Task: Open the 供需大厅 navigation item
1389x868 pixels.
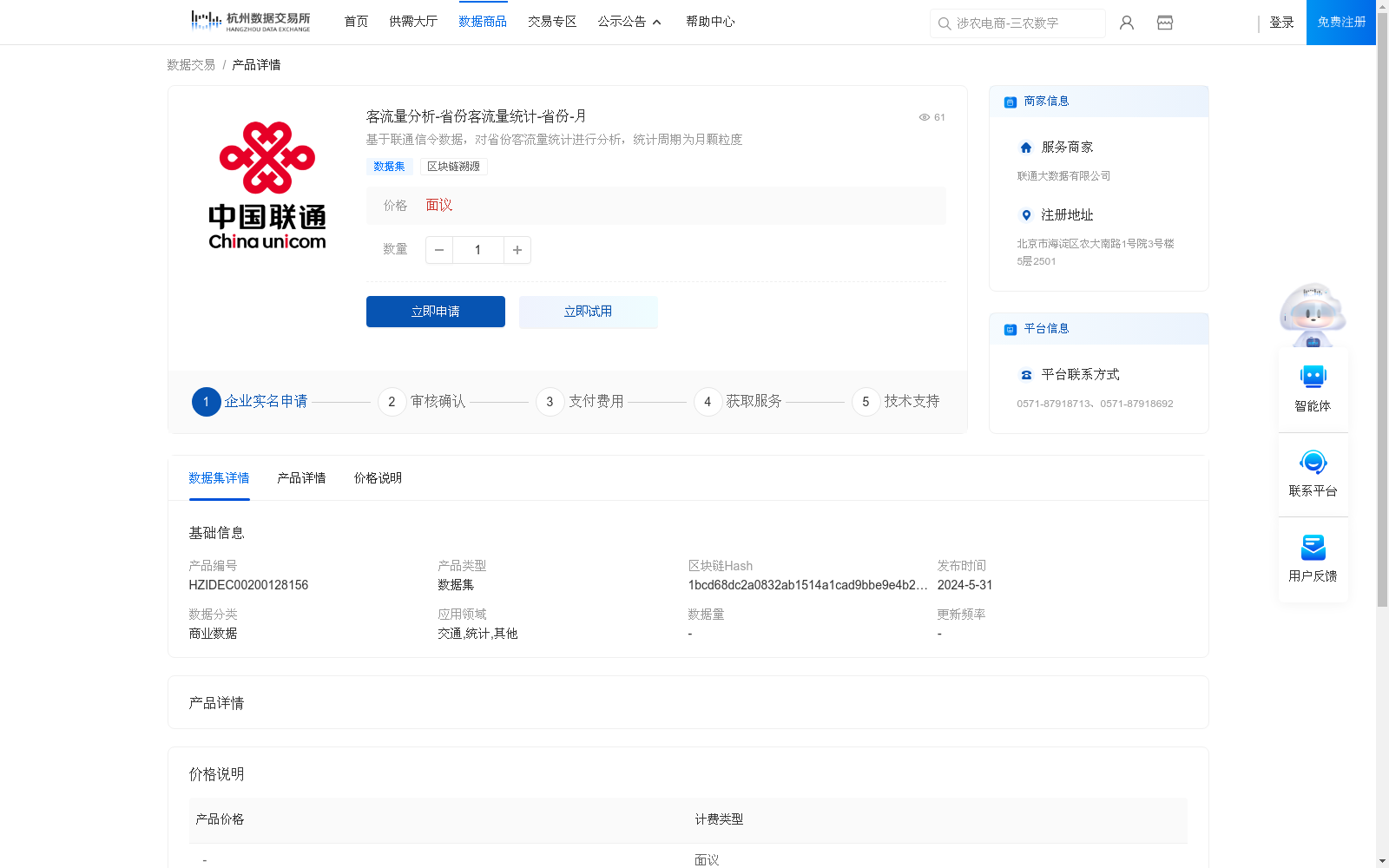Action: tap(413, 22)
